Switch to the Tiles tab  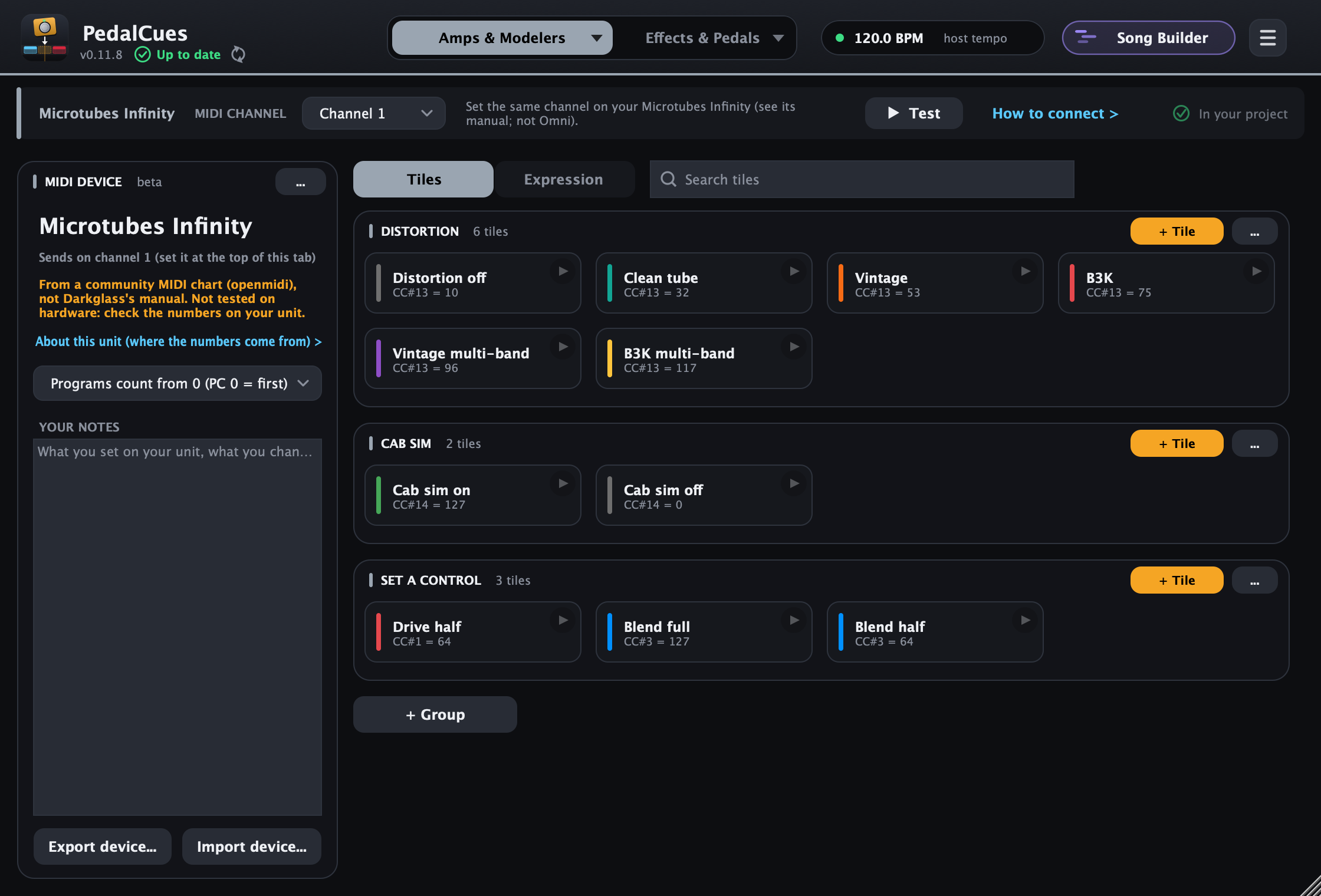(x=423, y=179)
